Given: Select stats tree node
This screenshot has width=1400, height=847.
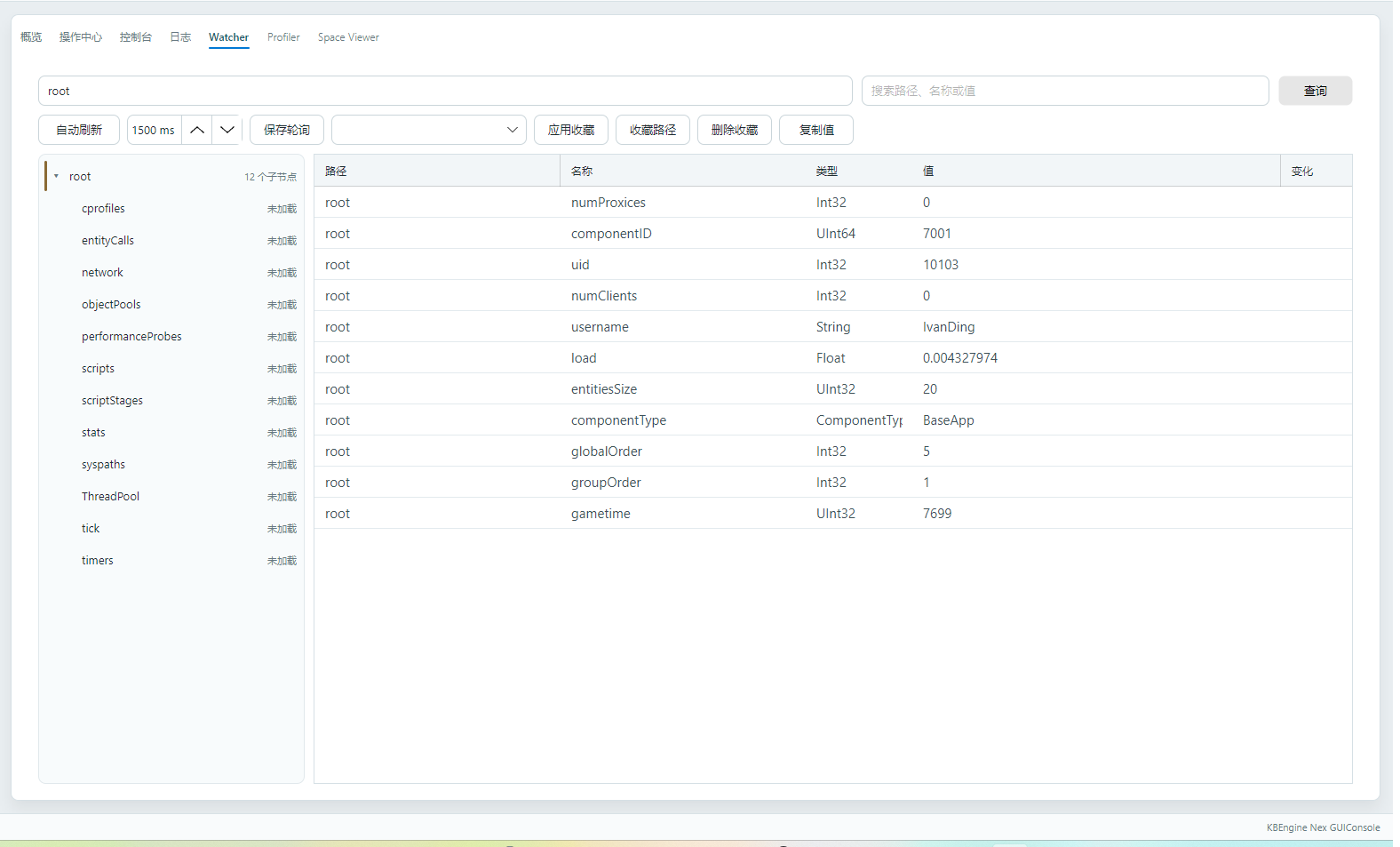Looking at the screenshot, I should tap(93, 433).
